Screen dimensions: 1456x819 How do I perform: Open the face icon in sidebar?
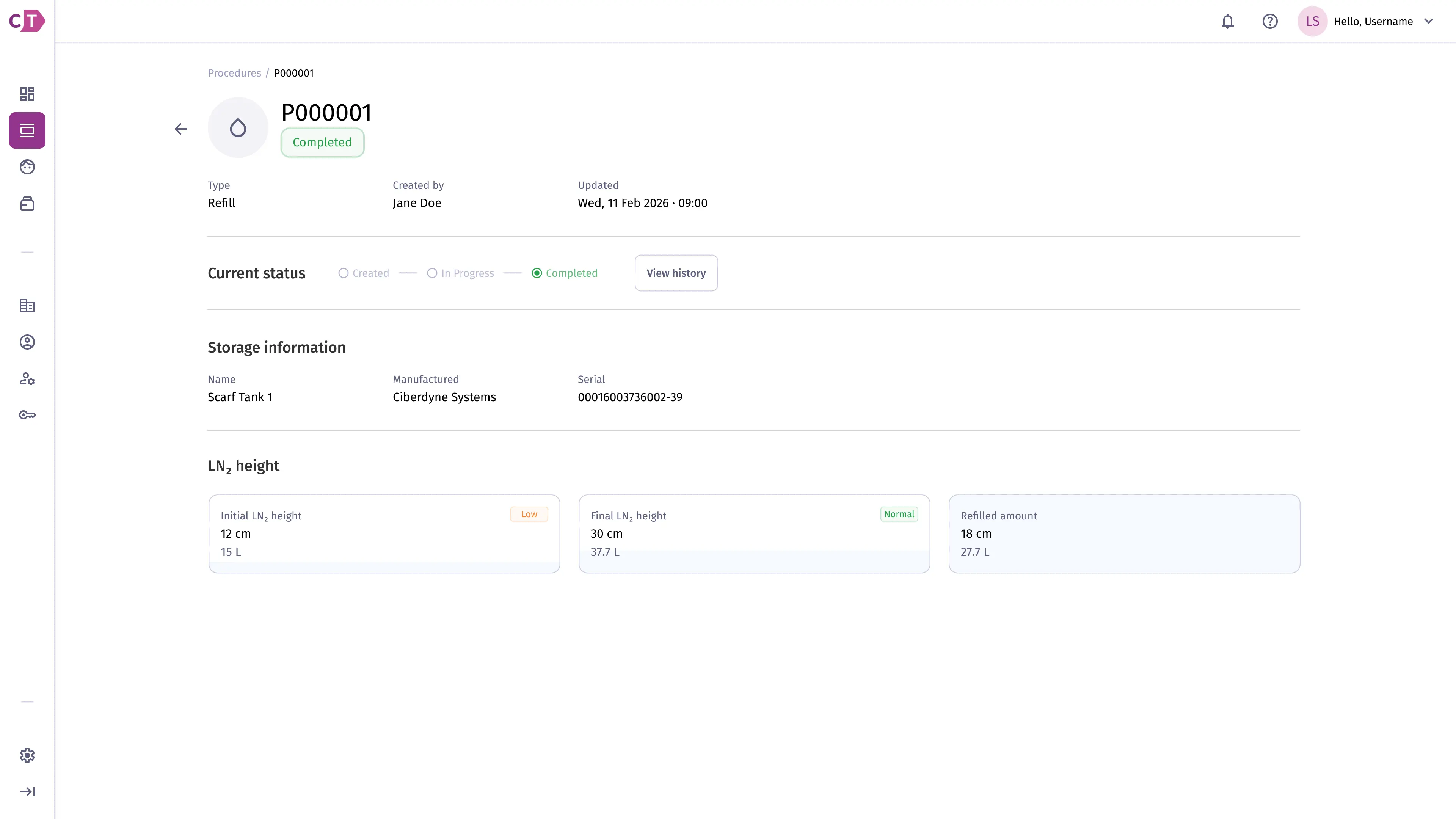coord(27,167)
